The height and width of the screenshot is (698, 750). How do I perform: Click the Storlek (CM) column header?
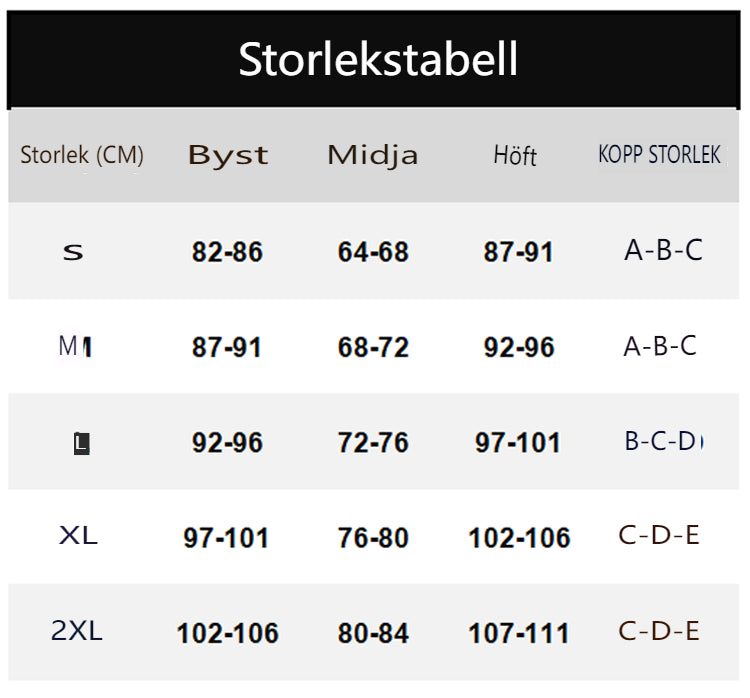tap(82, 156)
